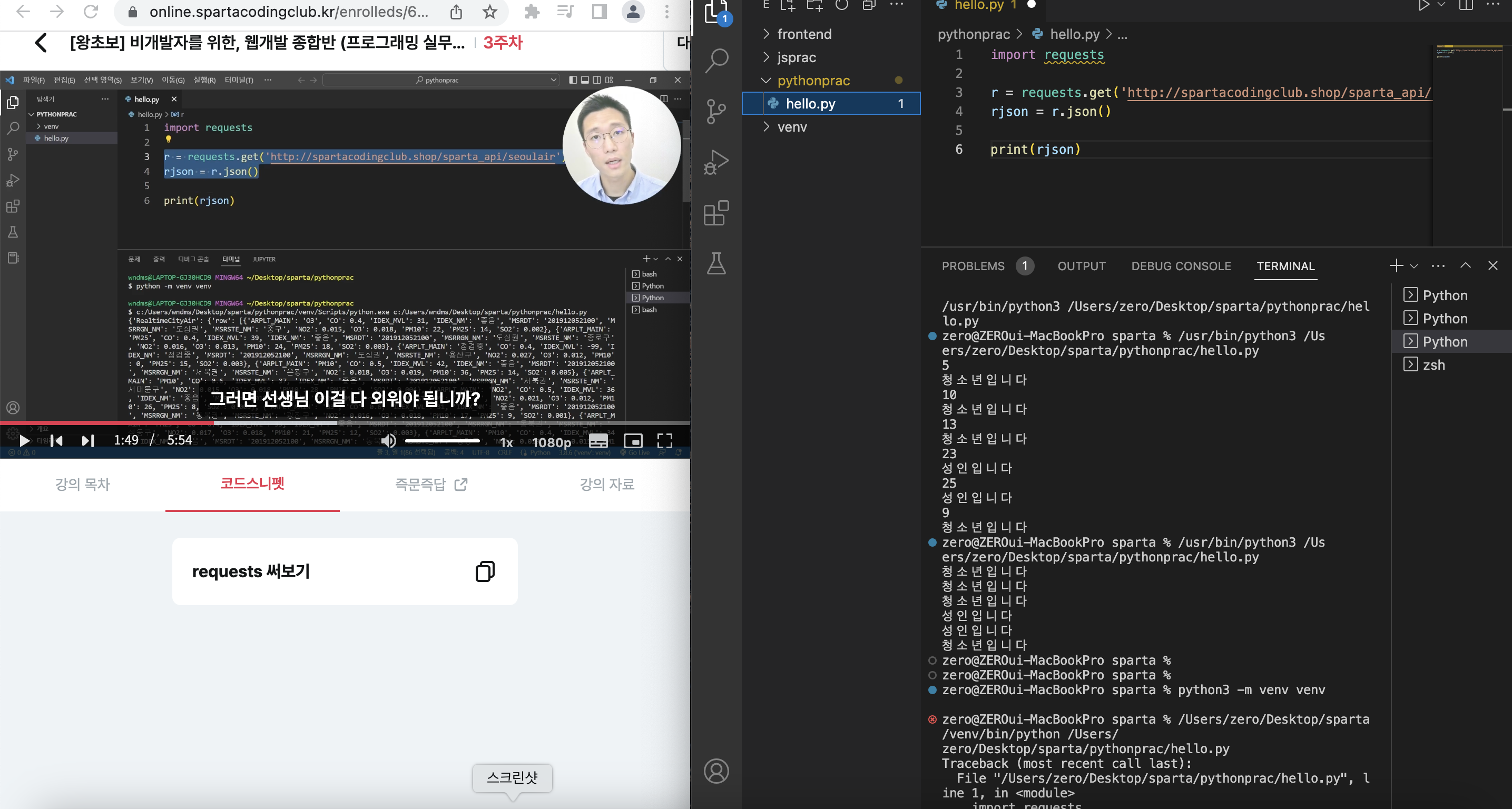The width and height of the screenshot is (1512, 809).
Task: Open the Chrome three-dot menu
Action: pos(667,12)
